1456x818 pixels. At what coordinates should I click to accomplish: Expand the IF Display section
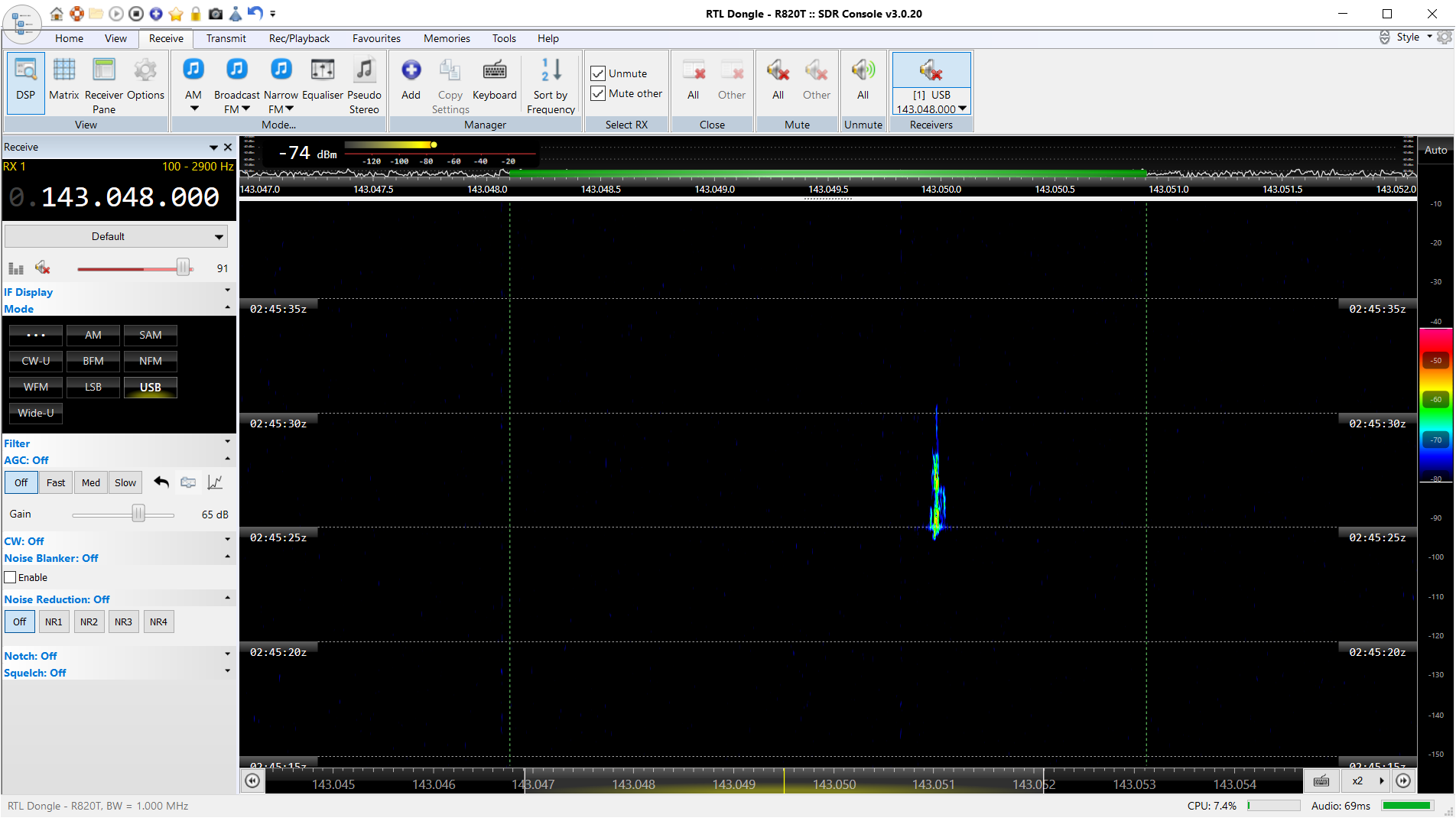pos(227,291)
